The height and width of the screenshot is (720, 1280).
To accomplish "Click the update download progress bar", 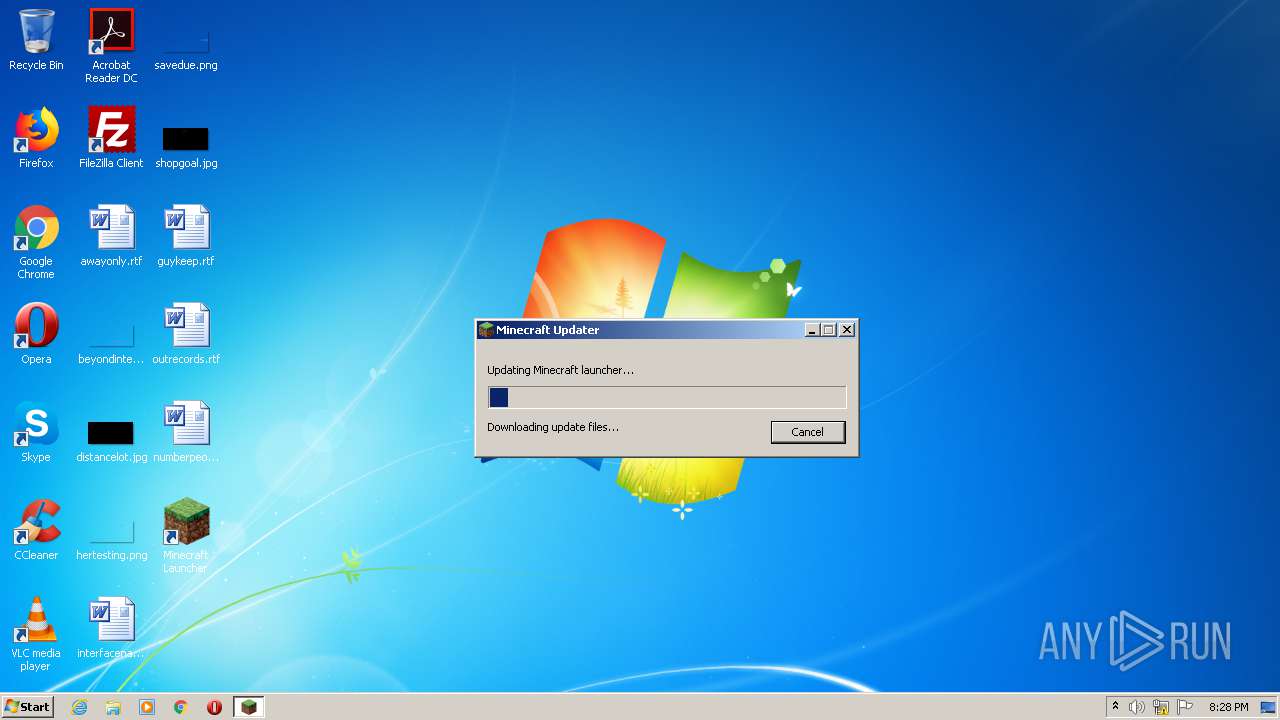I will pyautogui.click(x=667, y=397).
